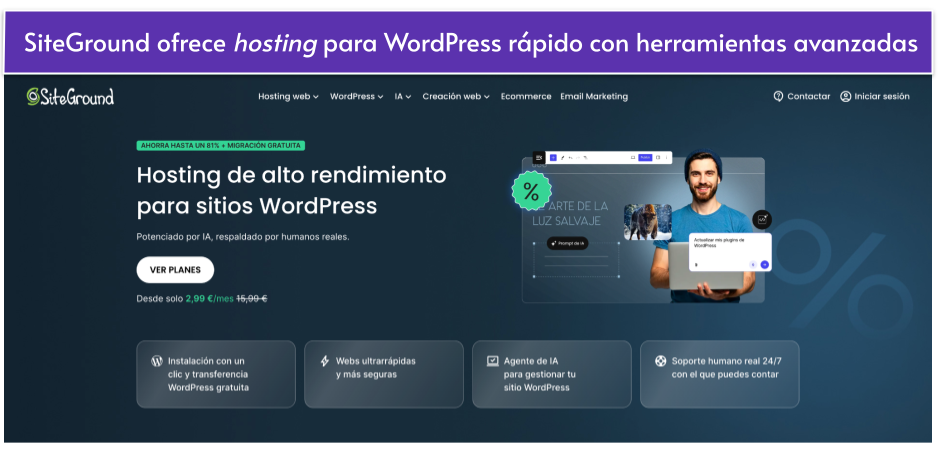Click the Agente de IA monitor icon
The height and width of the screenshot is (451, 938).
coord(493,361)
